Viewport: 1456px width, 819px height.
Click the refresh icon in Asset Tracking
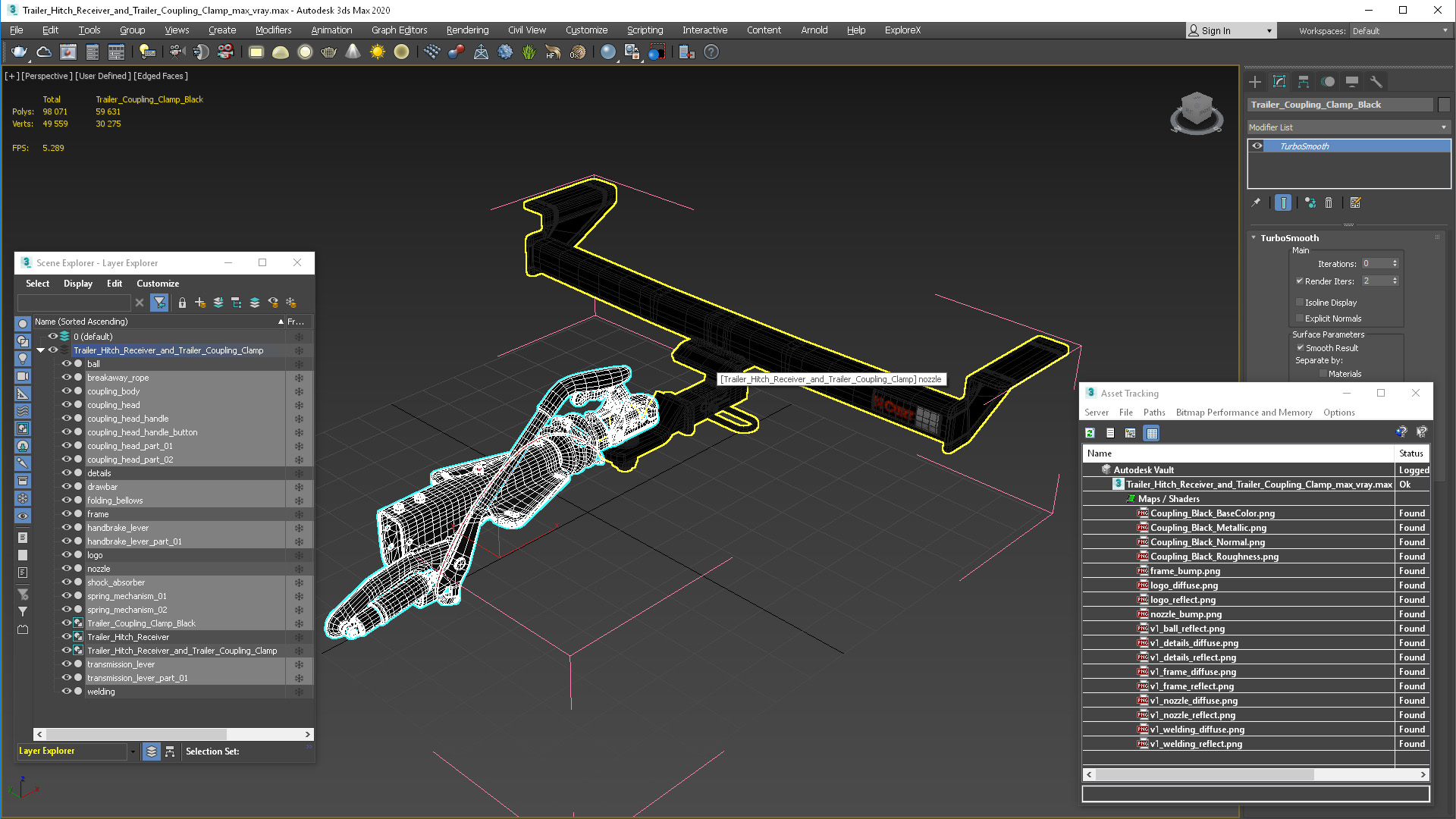click(x=1090, y=433)
